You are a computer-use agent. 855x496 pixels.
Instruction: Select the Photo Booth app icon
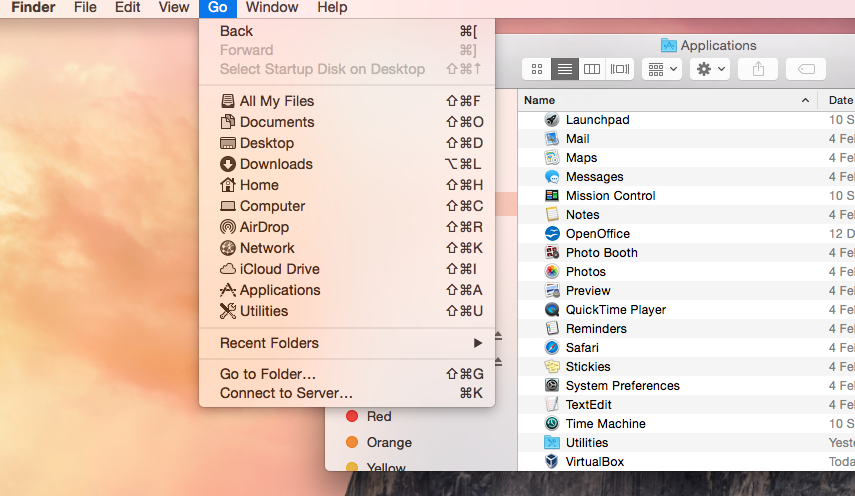click(x=552, y=252)
